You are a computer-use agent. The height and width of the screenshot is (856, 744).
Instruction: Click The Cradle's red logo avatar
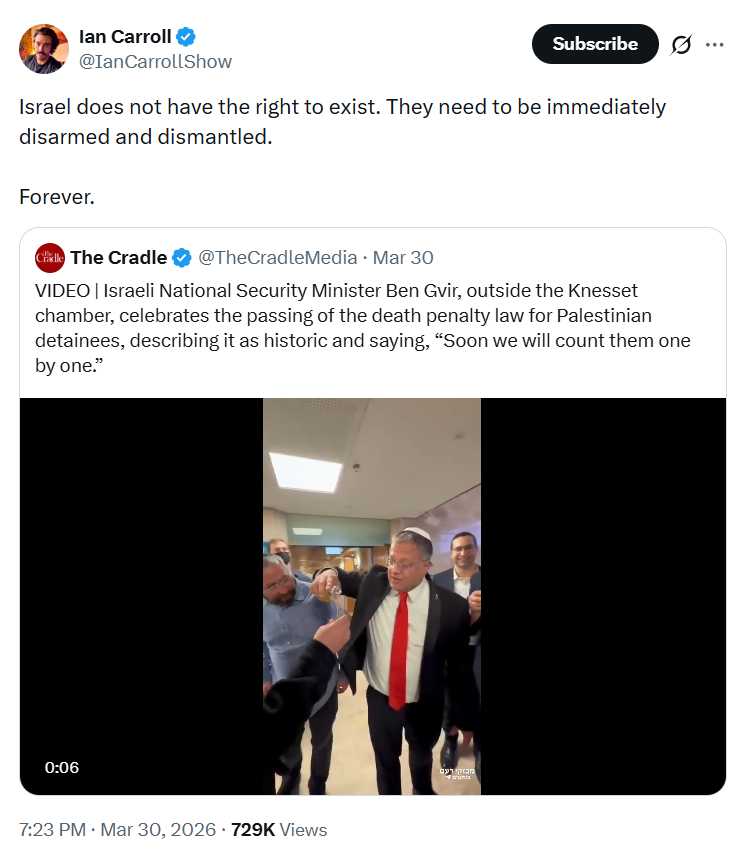tap(49, 258)
